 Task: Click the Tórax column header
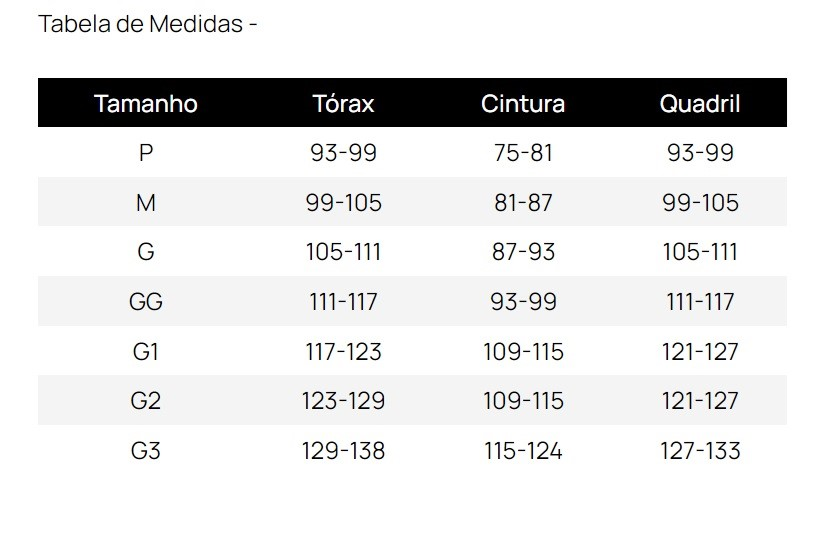click(x=343, y=103)
